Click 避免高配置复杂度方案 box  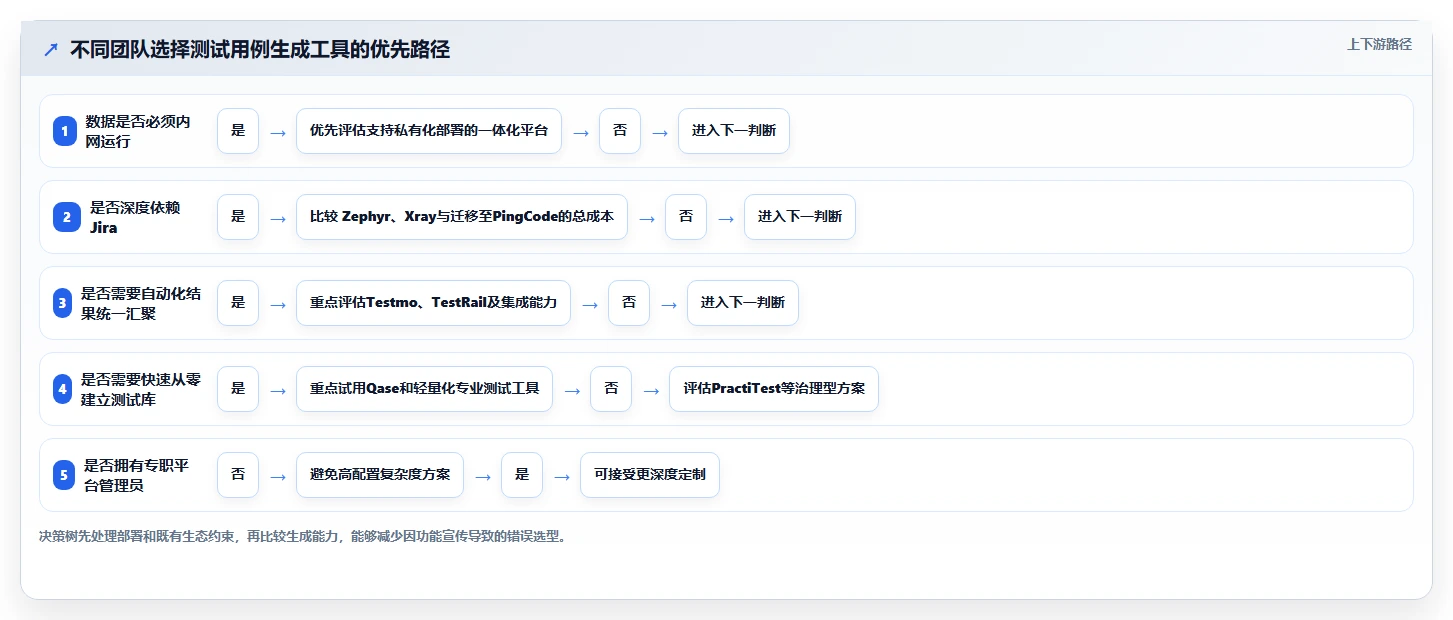(380, 475)
